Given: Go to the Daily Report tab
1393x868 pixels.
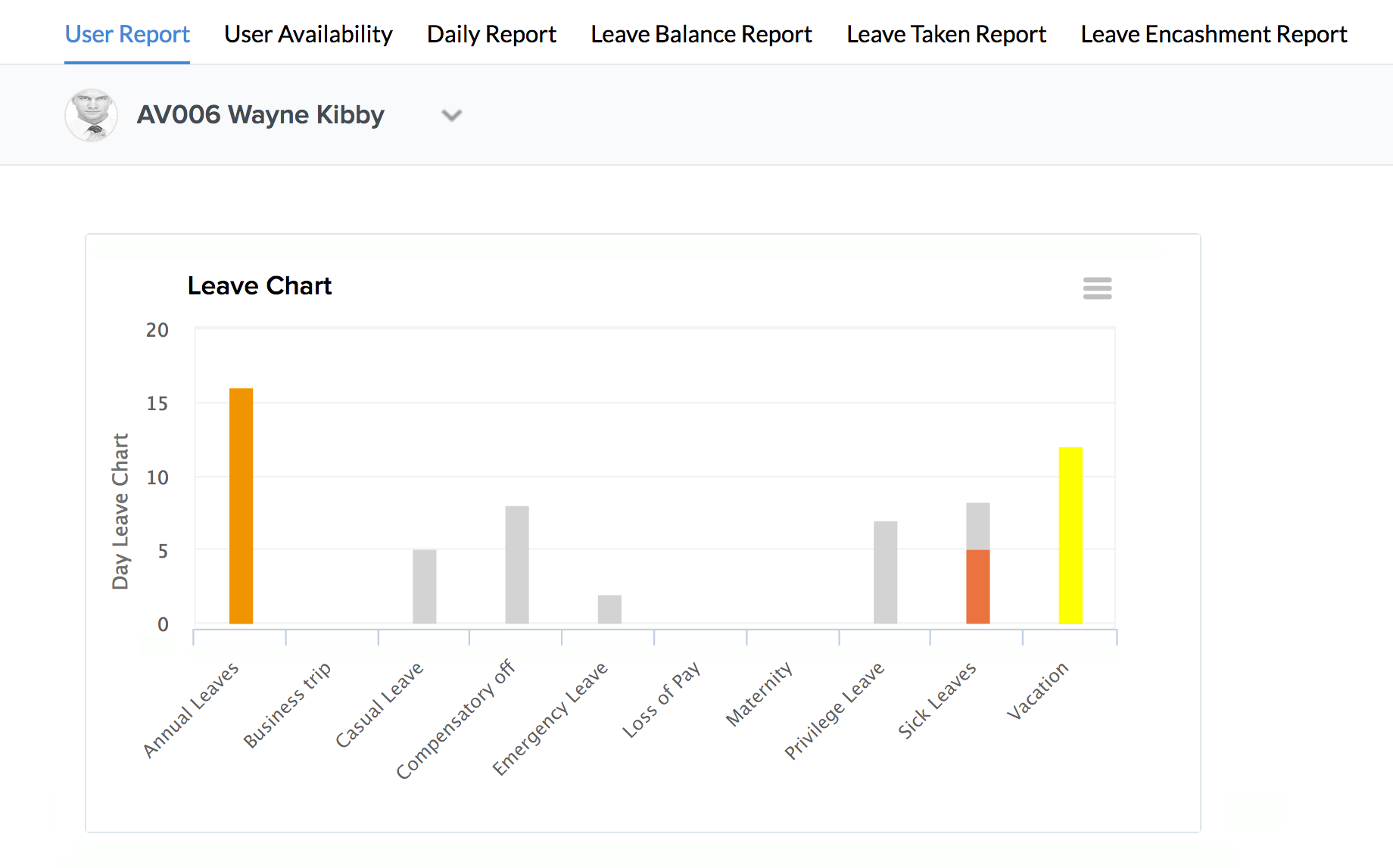Looking at the screenshot, I should tap(491, 35).
